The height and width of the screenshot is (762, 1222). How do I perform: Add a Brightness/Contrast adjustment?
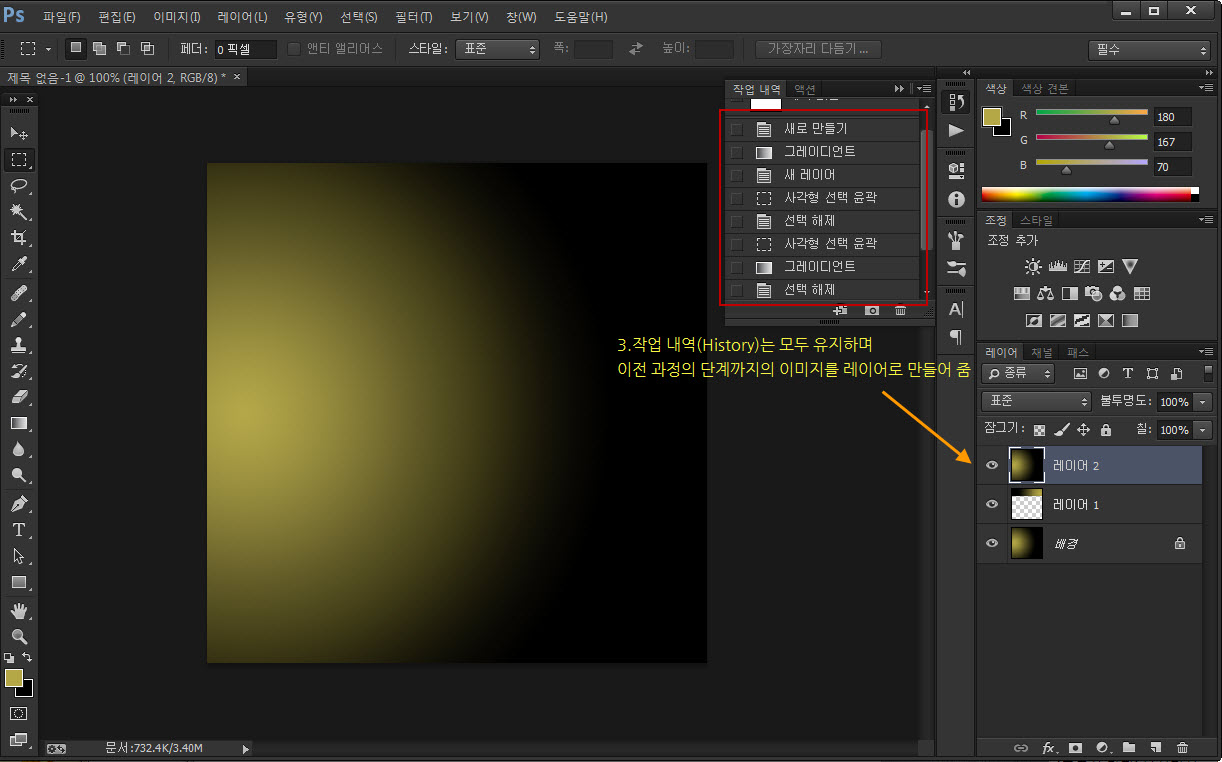pyautogui.click(x=1033, y=267)
